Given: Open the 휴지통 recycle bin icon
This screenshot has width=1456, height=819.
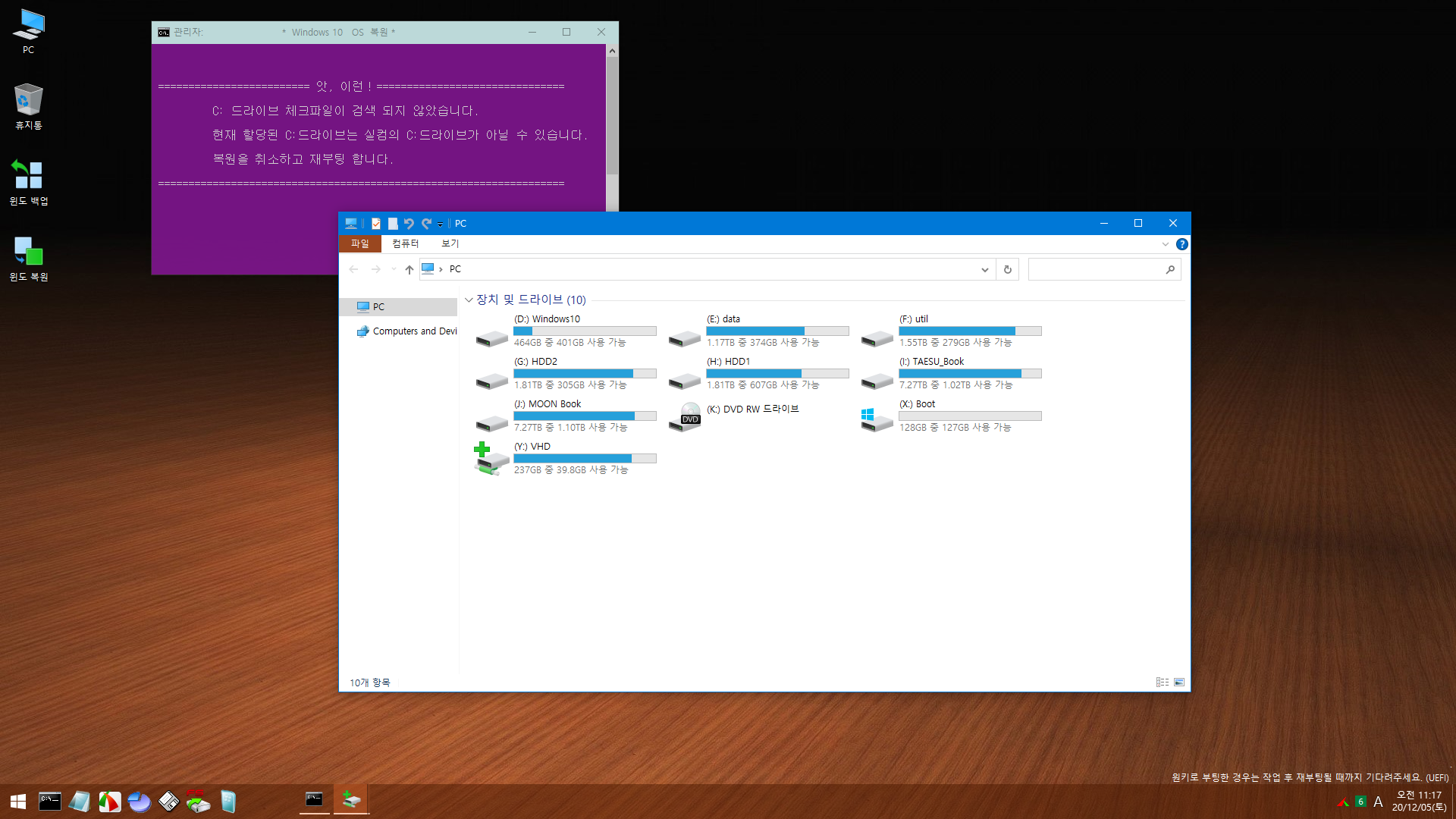Looking at the screenshot, I should tap(29, 107).
